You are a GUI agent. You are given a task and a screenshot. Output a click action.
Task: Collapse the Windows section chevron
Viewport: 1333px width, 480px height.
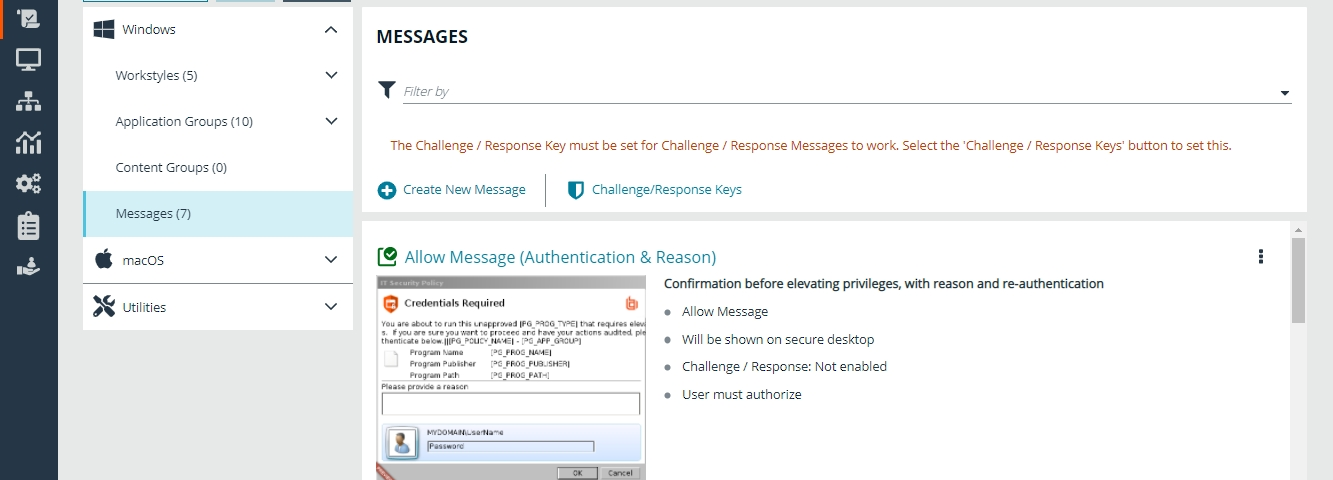click(x=331, y=30)
